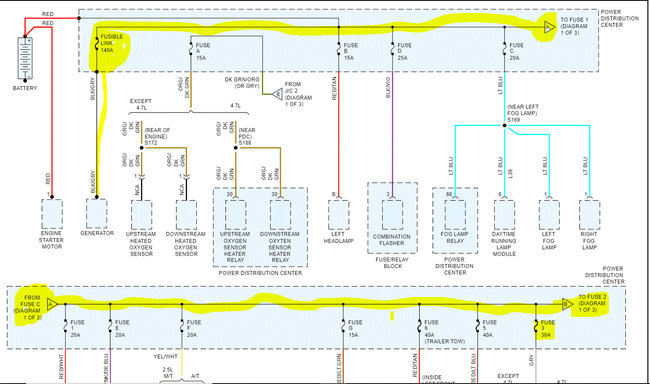Select the (TRAILER TOW) label
650x384 pixels.
pos(444,341)
